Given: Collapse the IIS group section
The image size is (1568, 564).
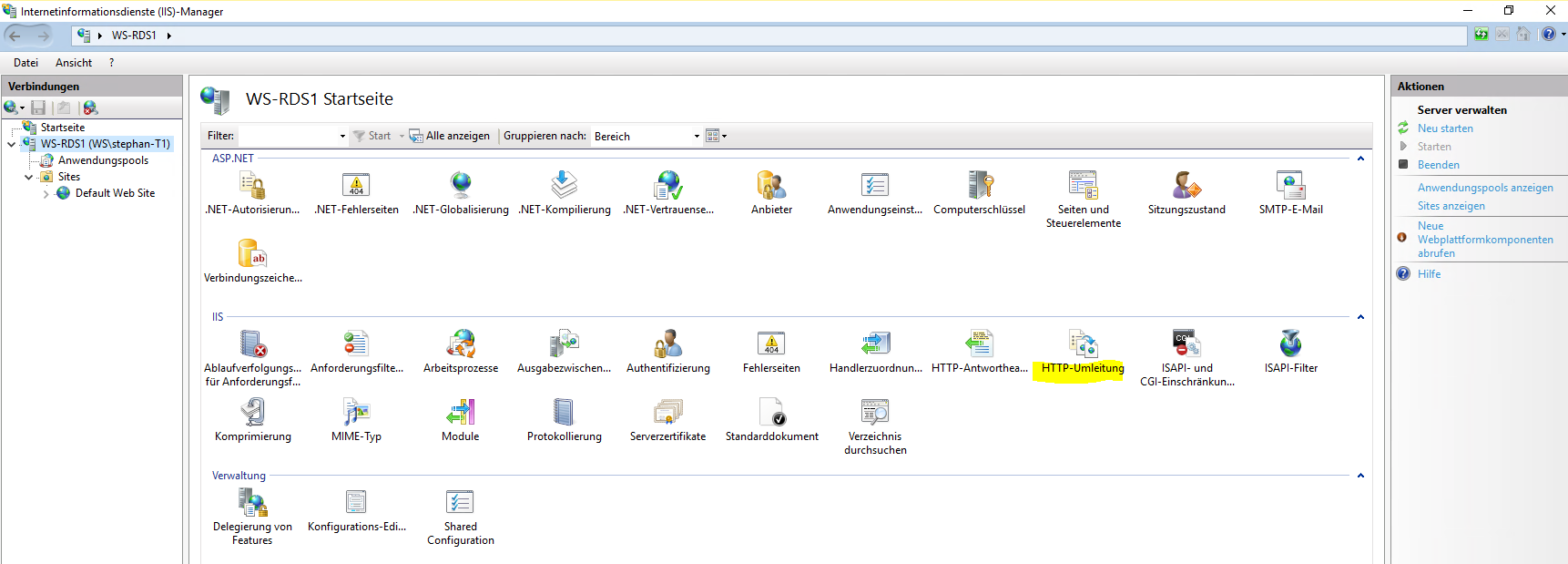Looking at the screenshot, I should 1360,317.
